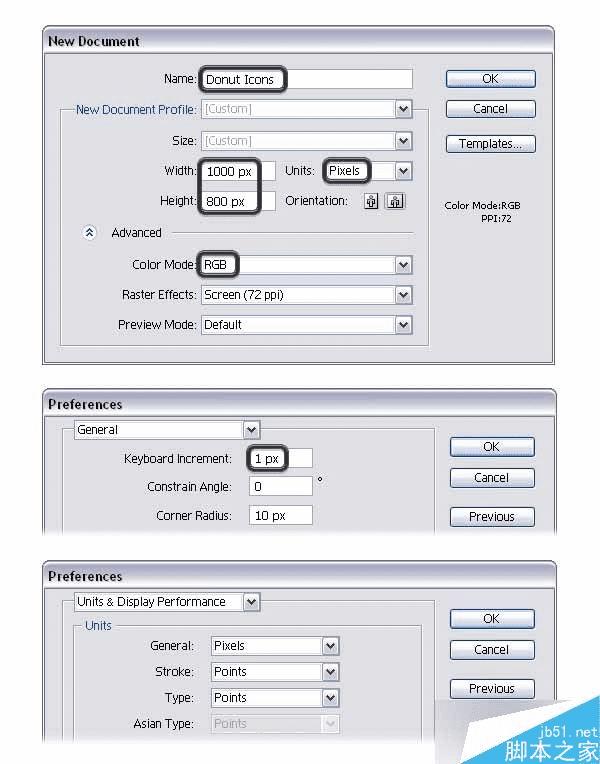Image resolution: width=600 pixels, height=764 pixels.
Task: Click the "Advanced" label
Action: pyautogui.click(x=136, y=233)
